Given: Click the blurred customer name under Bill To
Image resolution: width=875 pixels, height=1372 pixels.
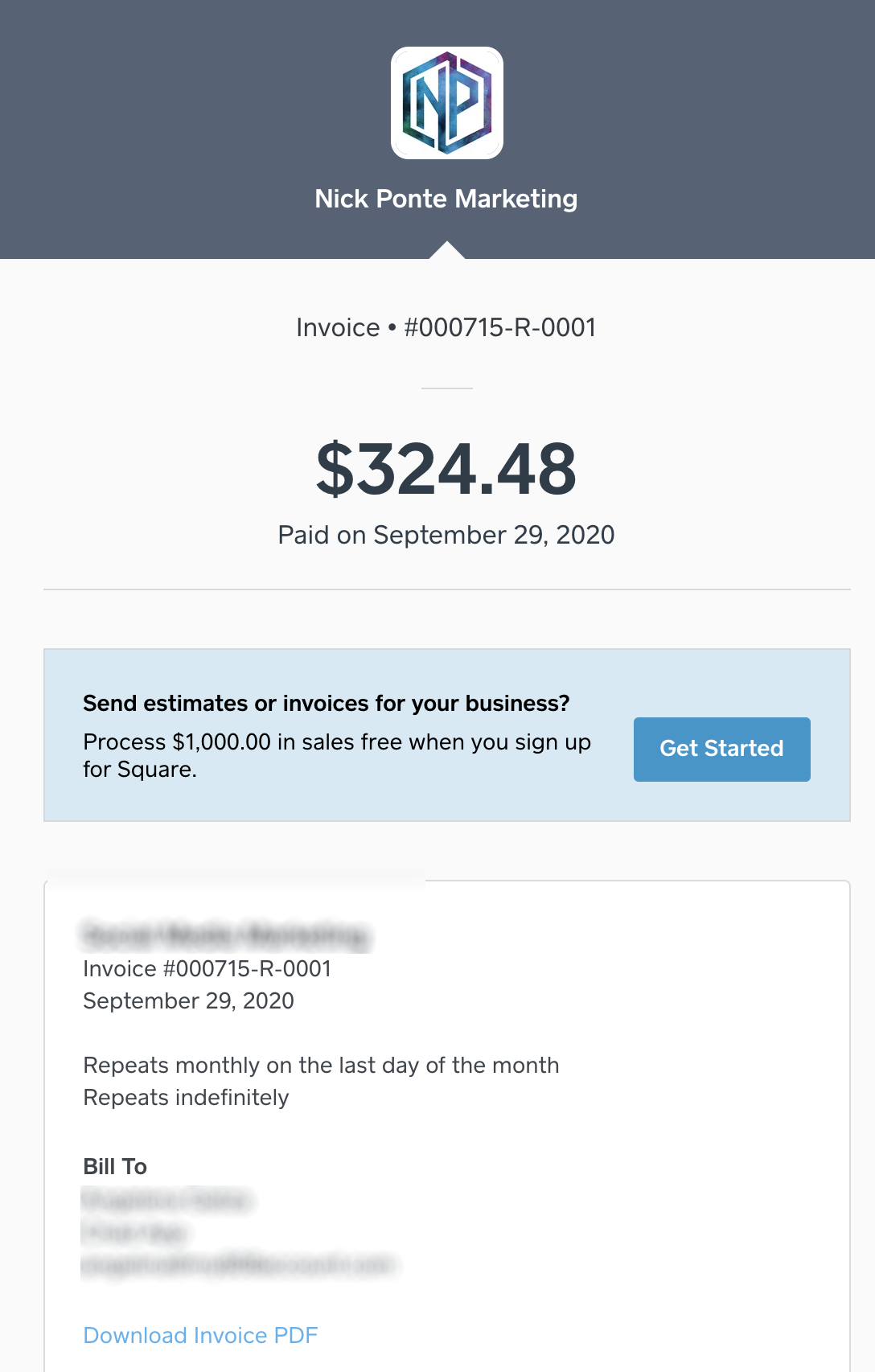Looking at the screenshot, I should click(167, 1201).
